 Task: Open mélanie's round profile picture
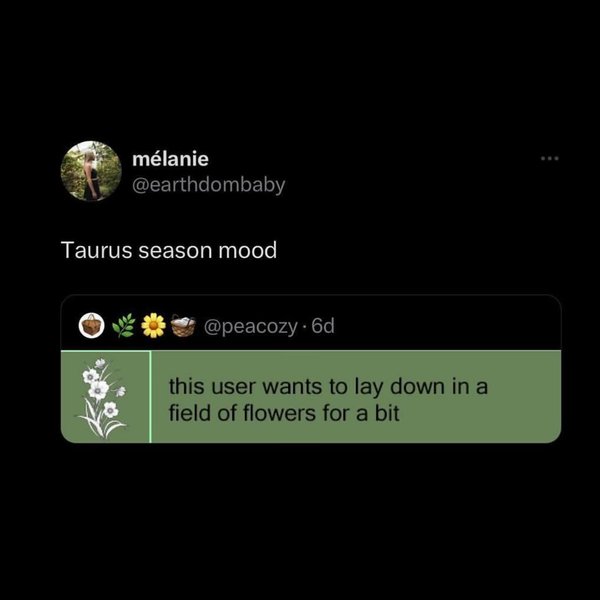click(x=91, y=171)
